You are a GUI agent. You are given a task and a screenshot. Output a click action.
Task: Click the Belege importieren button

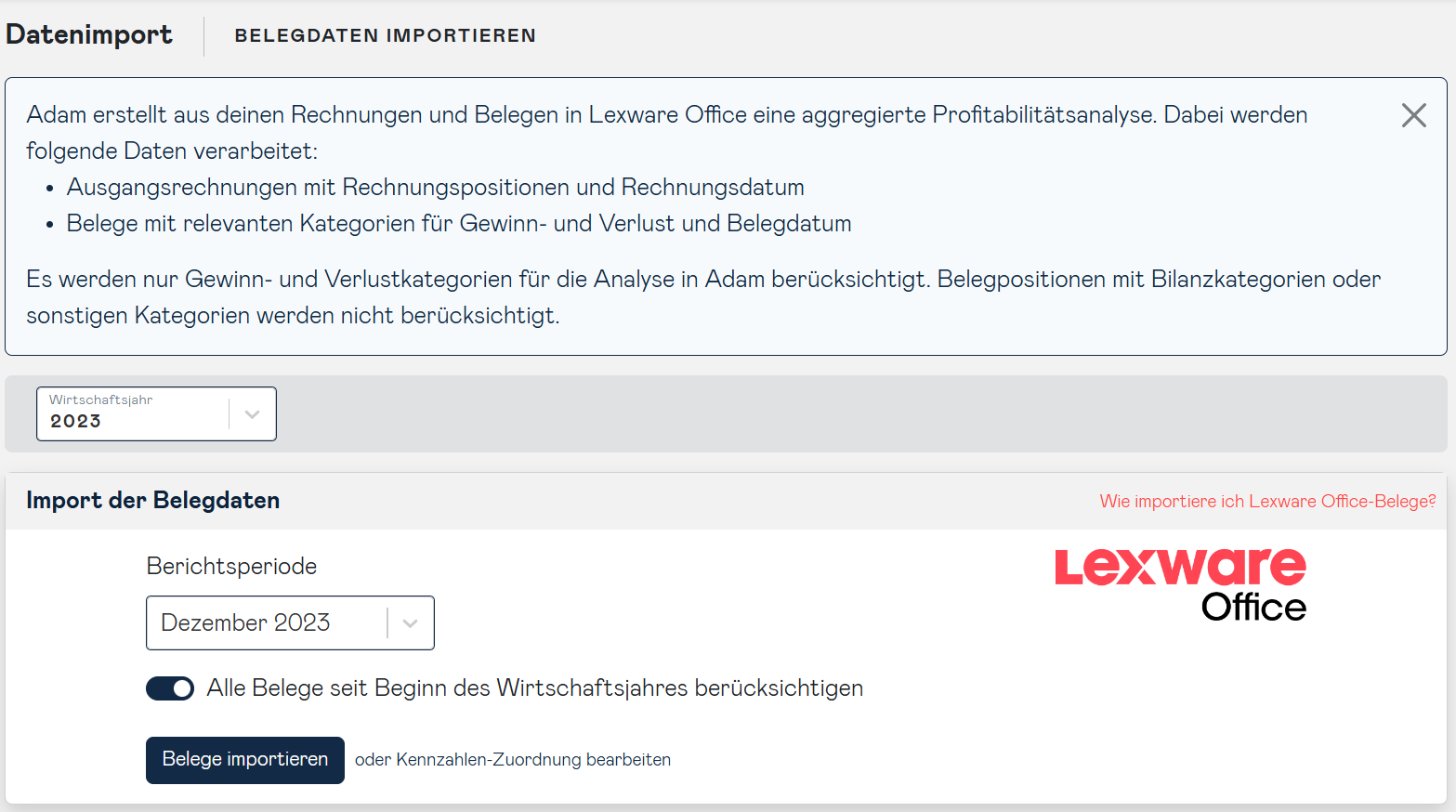(245, 760)
